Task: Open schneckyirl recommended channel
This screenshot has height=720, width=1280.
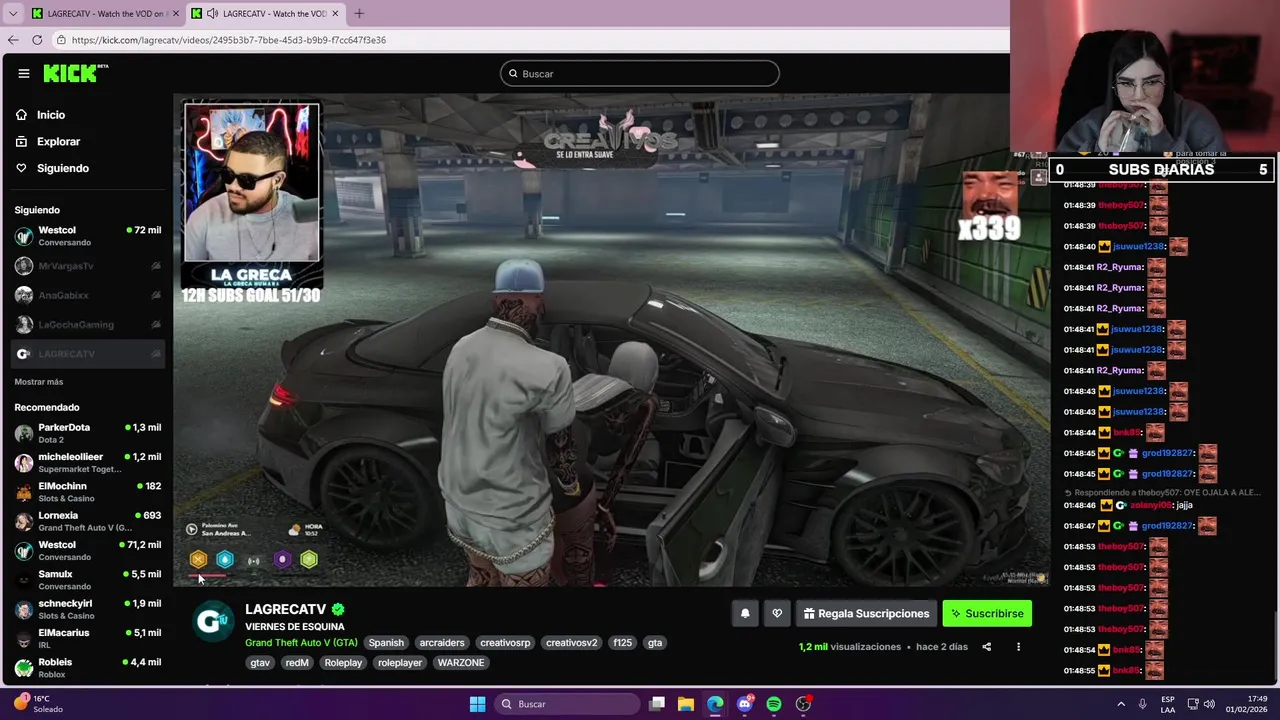Action: coord(87,609)
